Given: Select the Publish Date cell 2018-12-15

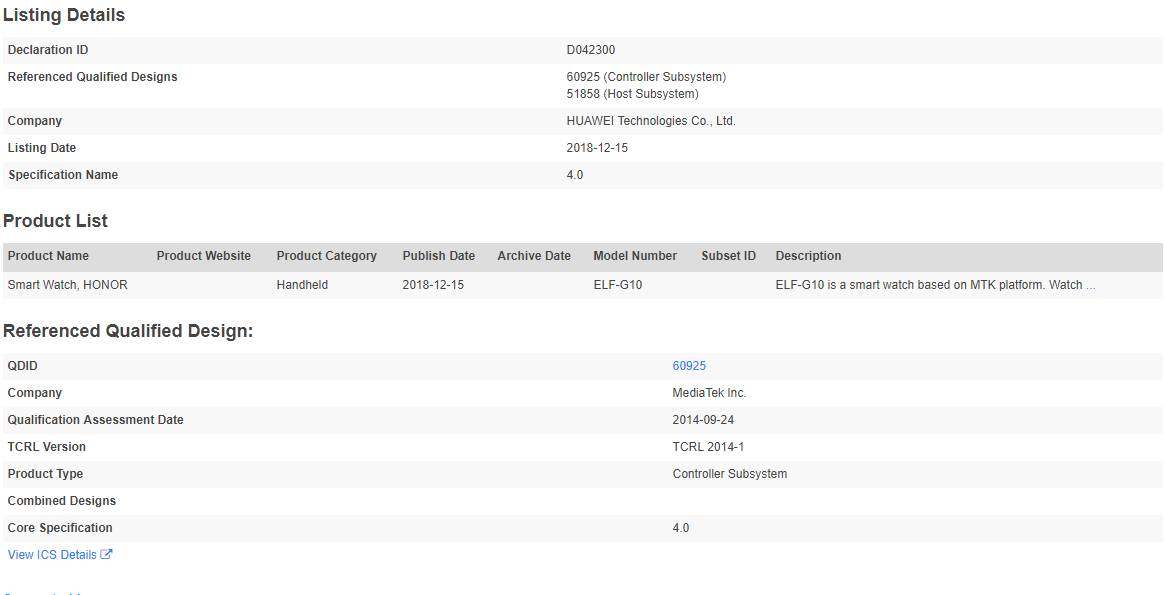Looking at the screenshot, I should [x=433, y=285].
